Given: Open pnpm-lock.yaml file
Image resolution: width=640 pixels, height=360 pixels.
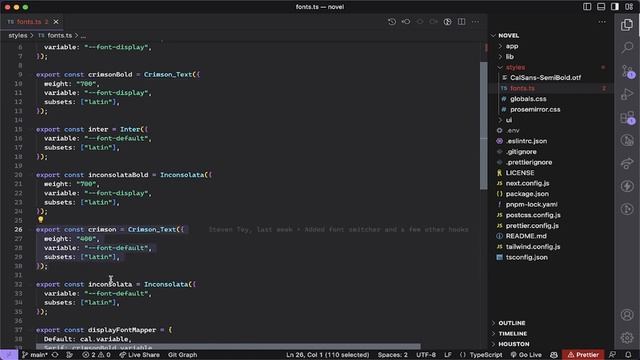Looking at the screenshot, I should [531, 204].
